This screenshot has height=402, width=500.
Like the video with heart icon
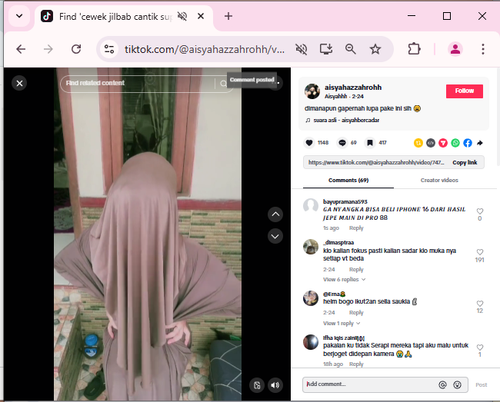tap(309, 143)
